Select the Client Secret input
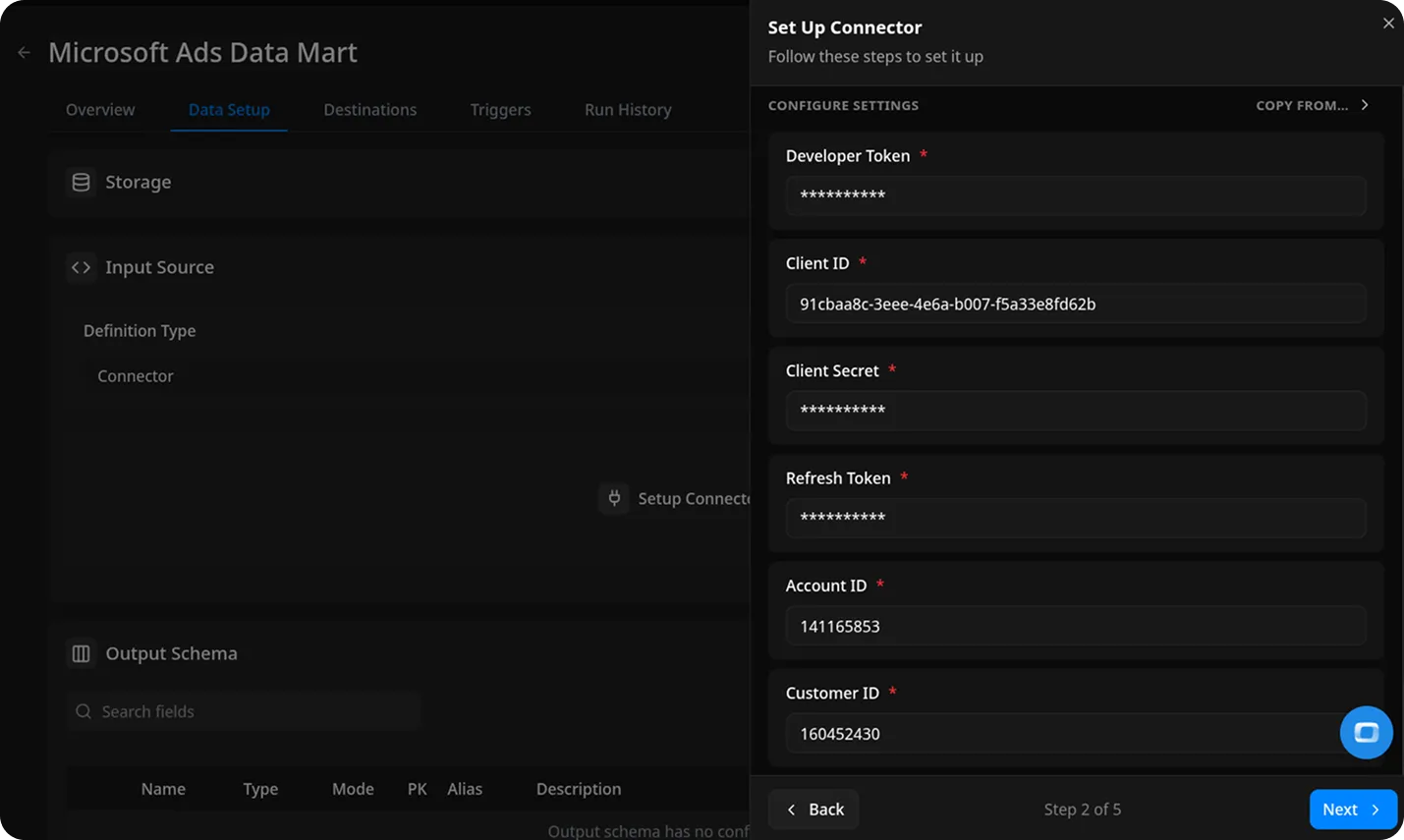This screenshot has width=1404, height=840. pyautogui.click(x=1075, y=411)
